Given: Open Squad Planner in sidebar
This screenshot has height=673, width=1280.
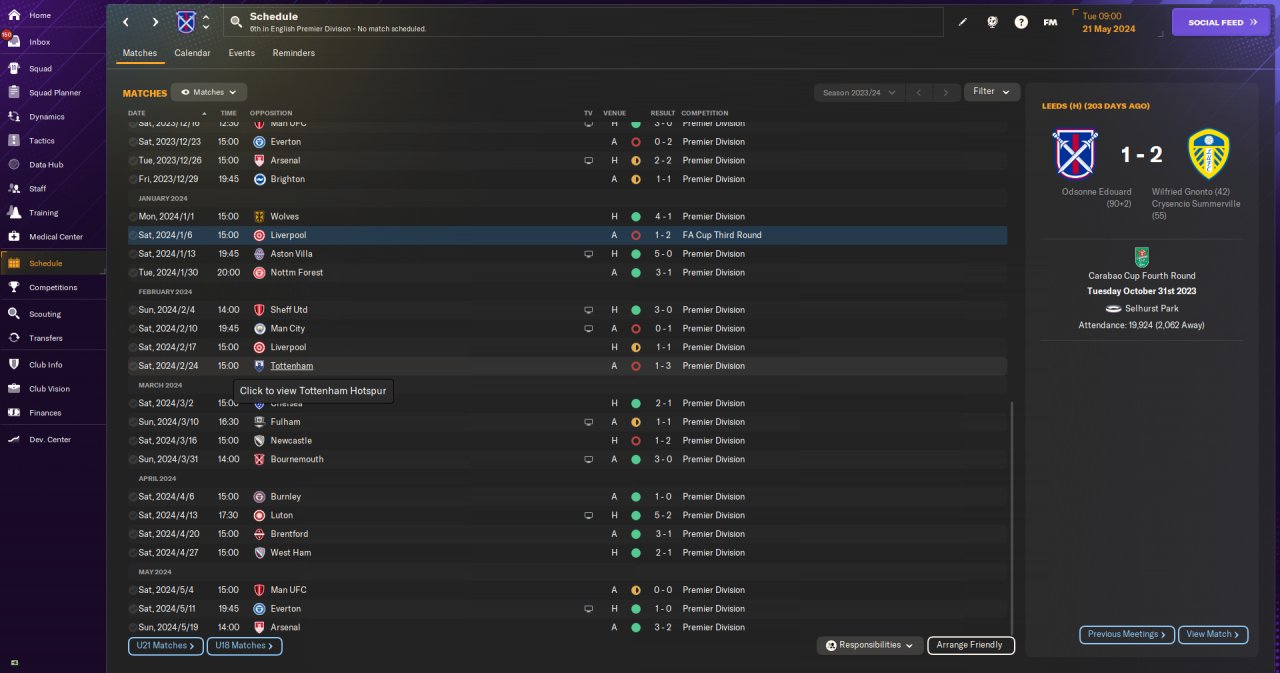Looking at the screenshot, I should (x=55, y=93).
